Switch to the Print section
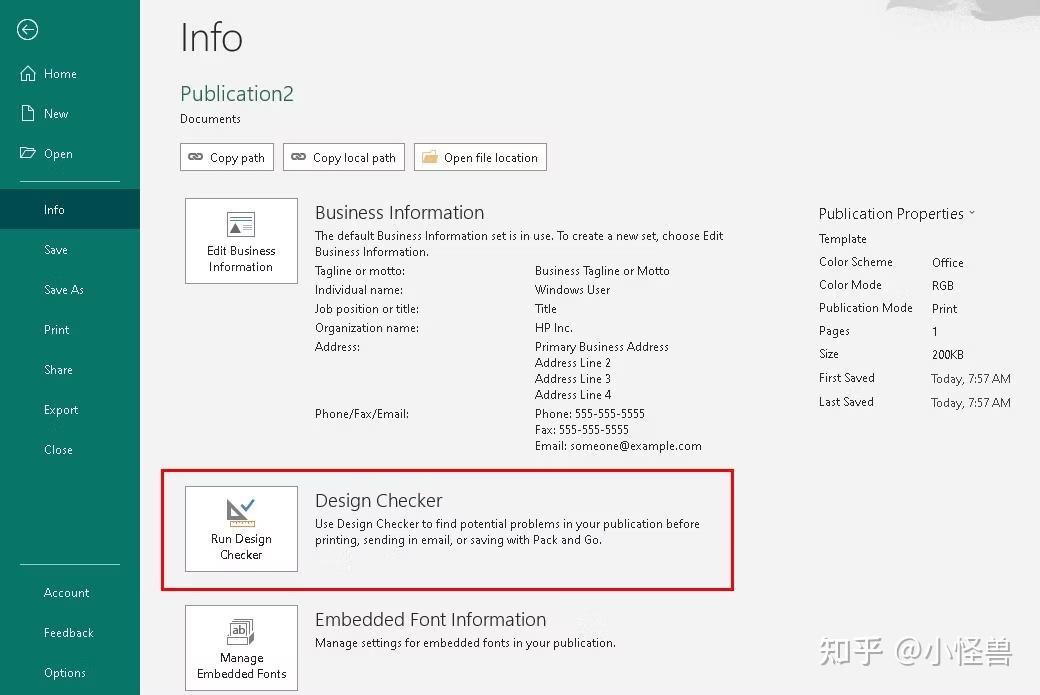This screenshot has height=695, width=1040. click(x=56, y=329)
